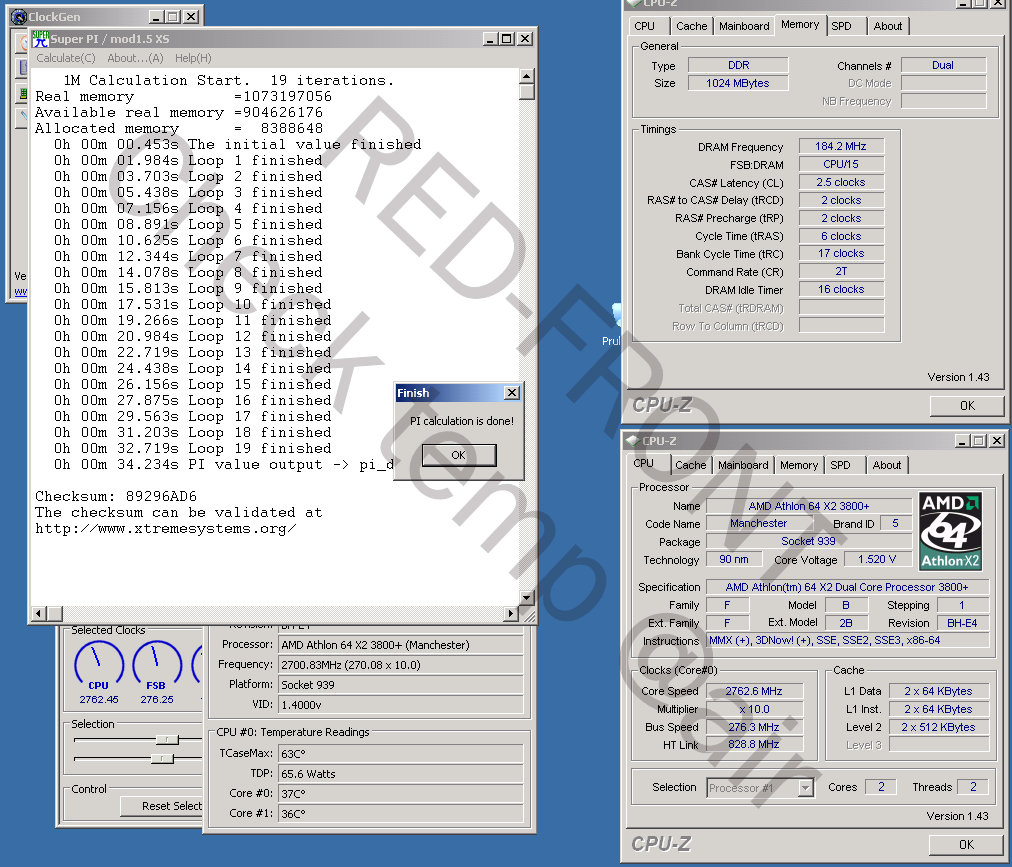The image size is (1012, 867).
Task: Adjust the lower ClockGen Selection slider
Action: 162,759
